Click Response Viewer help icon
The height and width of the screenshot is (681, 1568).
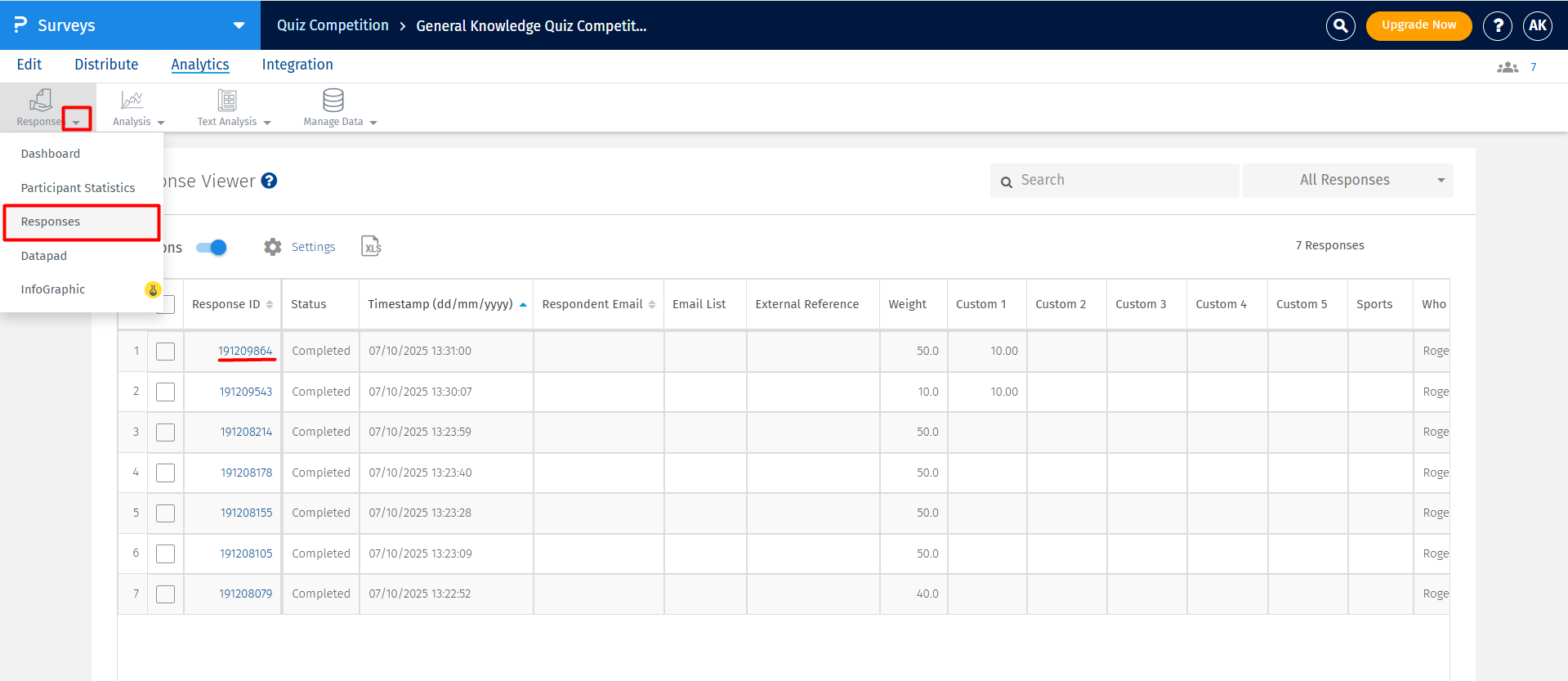[269, 181]
